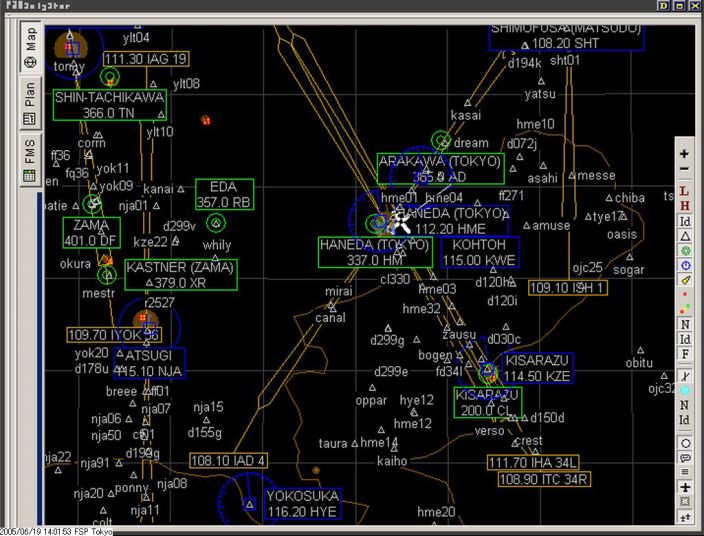Zoom out with the minus button
The width and height of the screenshot is (704, 536).
click(684, 169)
